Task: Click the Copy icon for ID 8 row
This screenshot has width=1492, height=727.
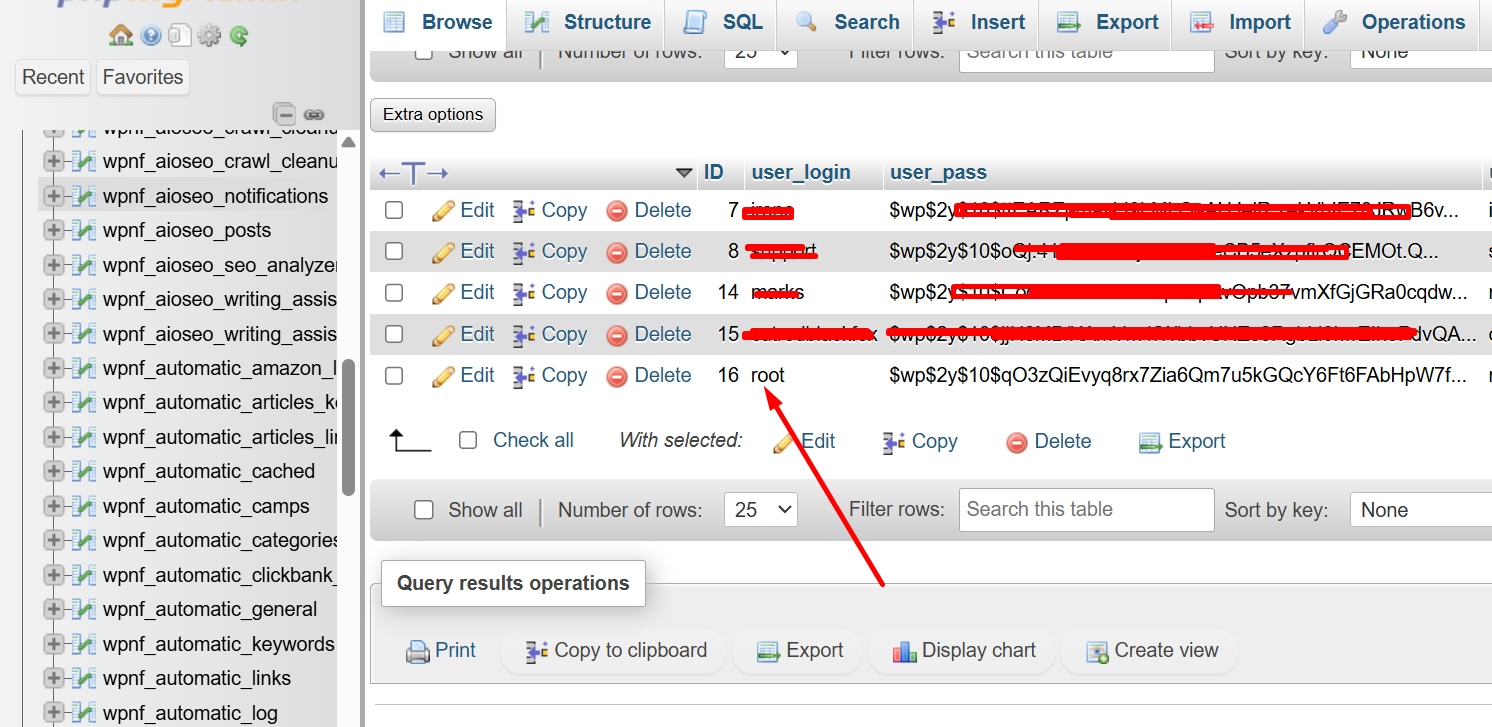Action: [x=524, y=252]
